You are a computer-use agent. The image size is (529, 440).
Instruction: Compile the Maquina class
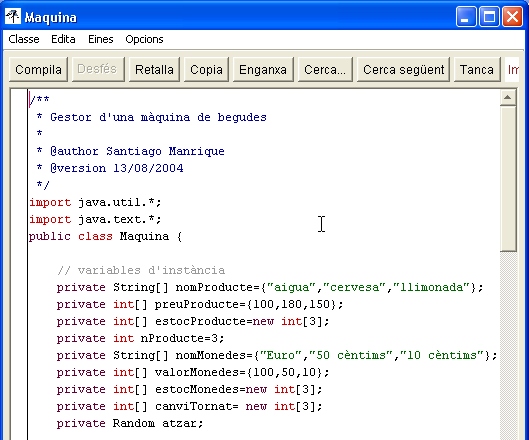tap(38, 70)
